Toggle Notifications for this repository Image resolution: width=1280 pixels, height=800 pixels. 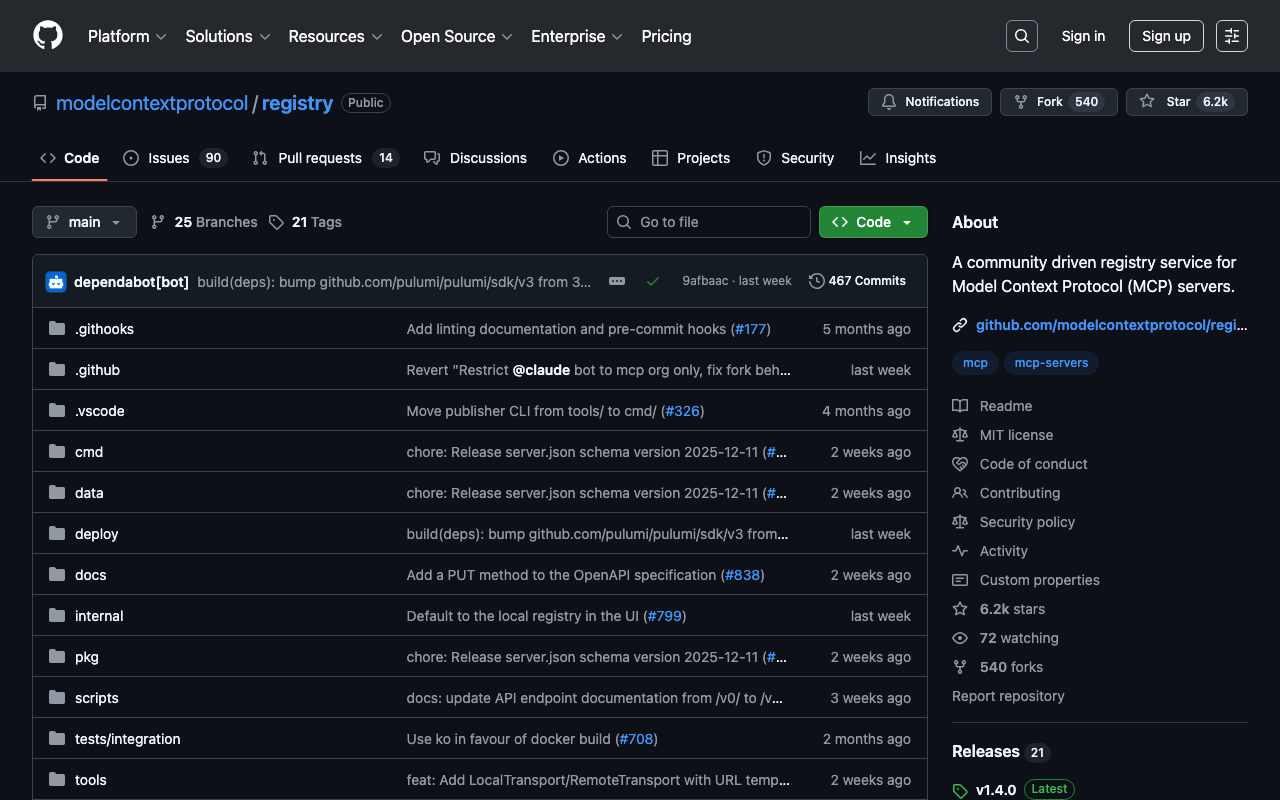(x=930, y=102)
